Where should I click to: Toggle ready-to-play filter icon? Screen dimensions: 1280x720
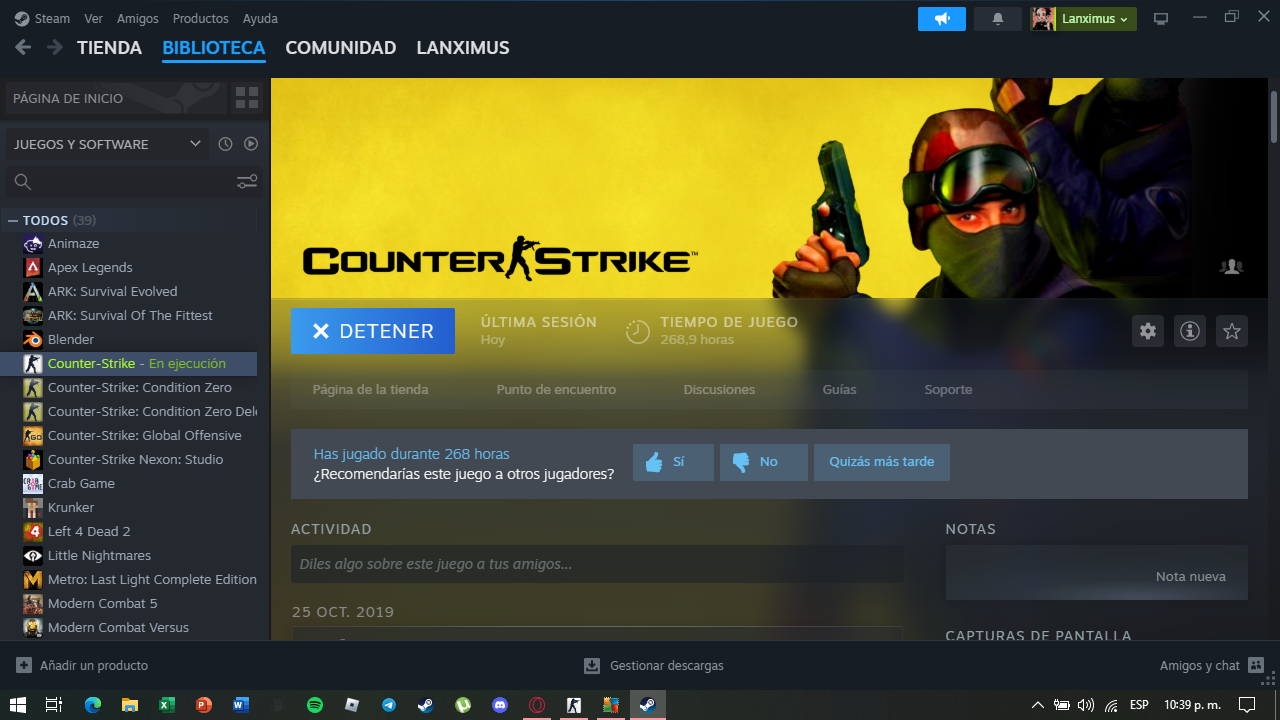point(251,144)
